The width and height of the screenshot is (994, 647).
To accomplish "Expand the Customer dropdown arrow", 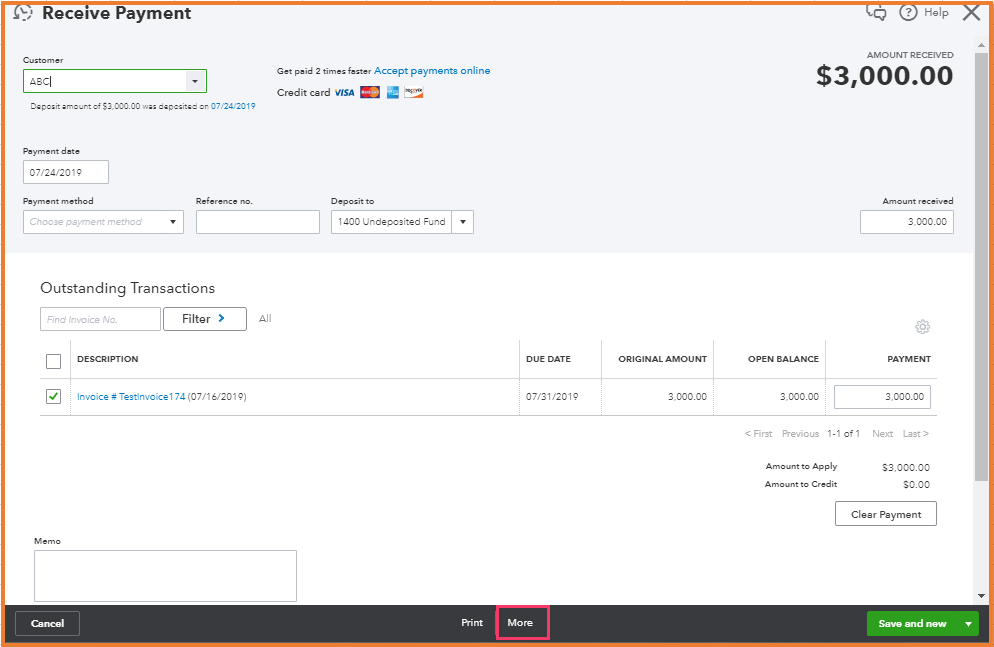I will coord(195,81).
